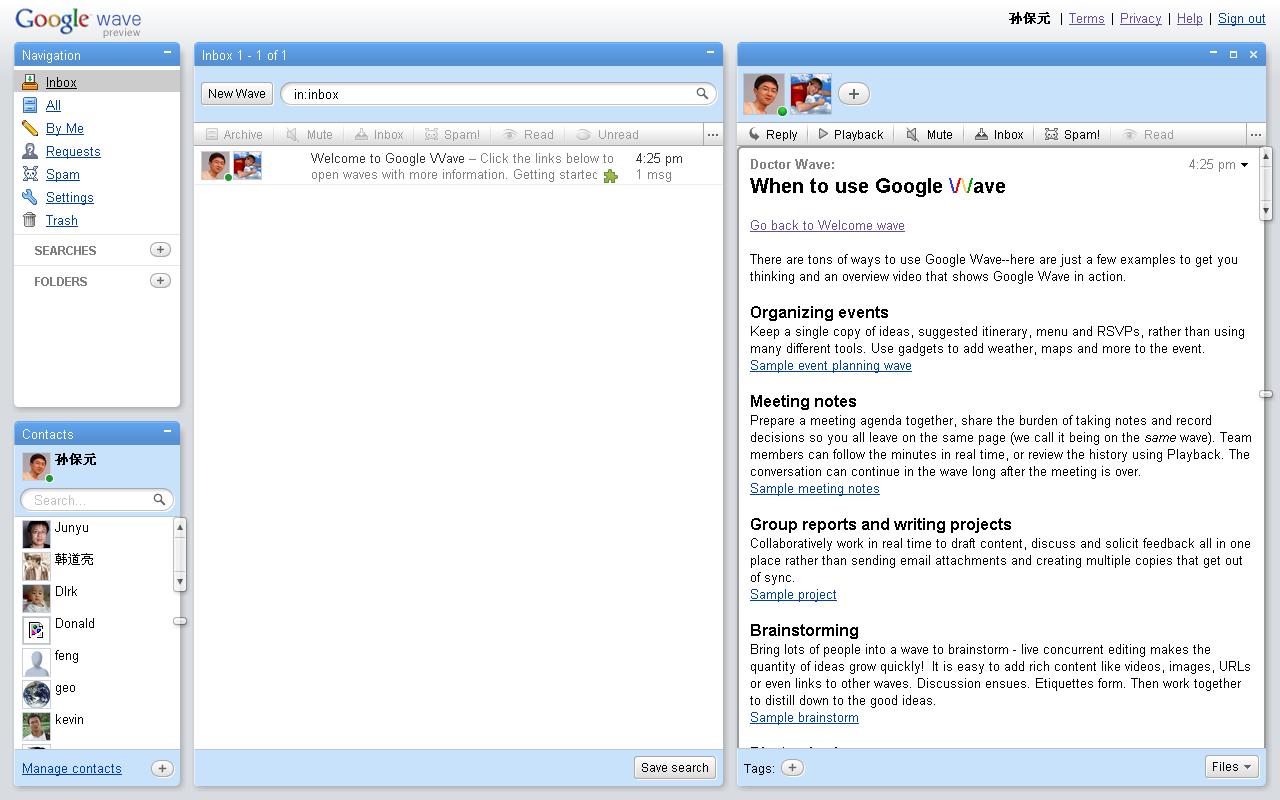Mute the open wave
Screen dimensions: 1280x800
tap(929, 134)
